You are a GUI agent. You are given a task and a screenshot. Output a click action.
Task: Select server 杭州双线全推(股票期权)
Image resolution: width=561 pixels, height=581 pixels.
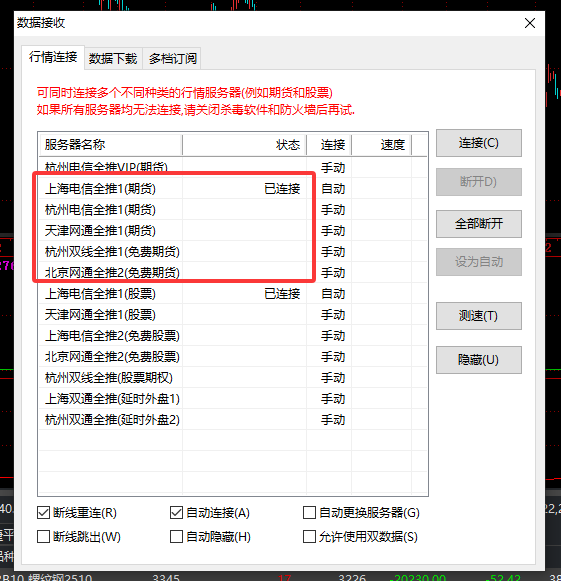pyautogui.click(x=233, y=378)
